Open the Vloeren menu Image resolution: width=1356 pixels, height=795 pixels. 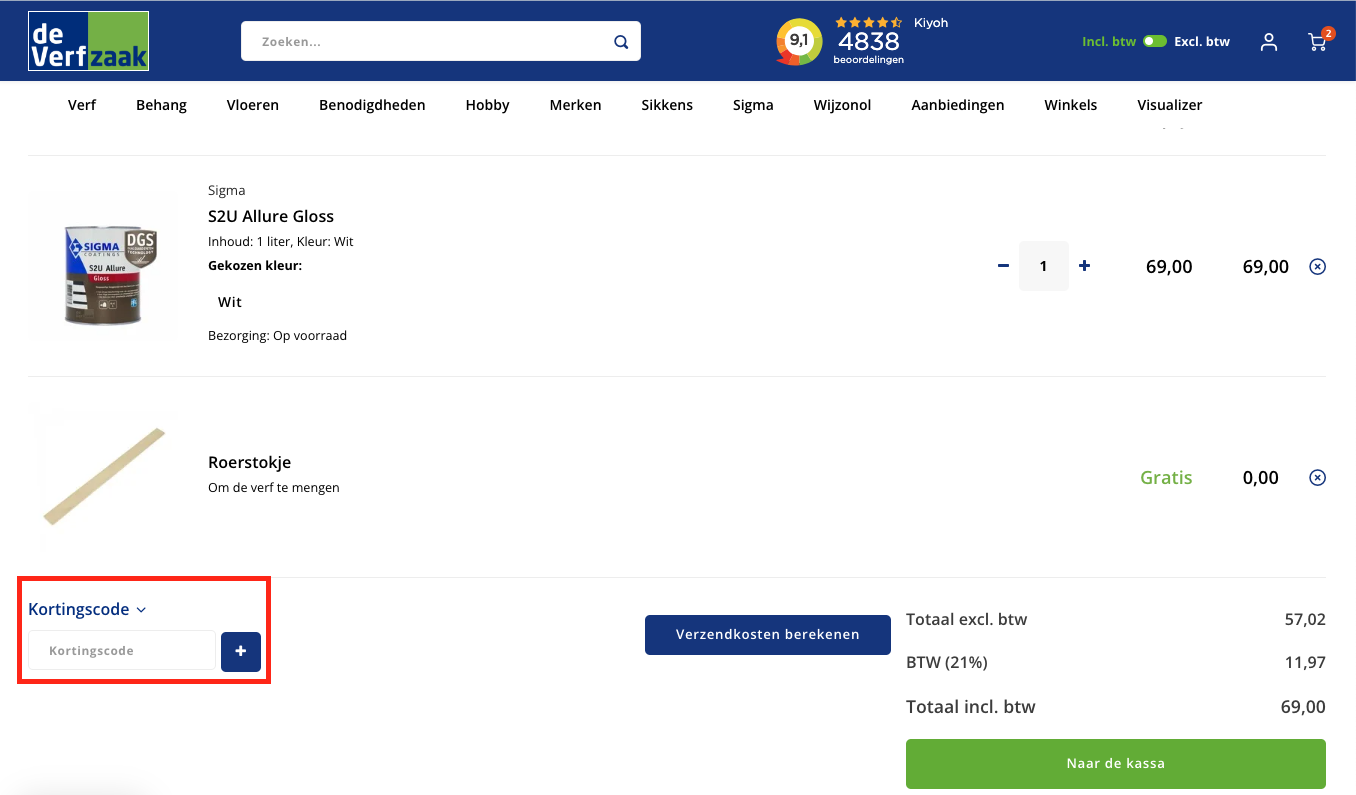tap(253, 105)
